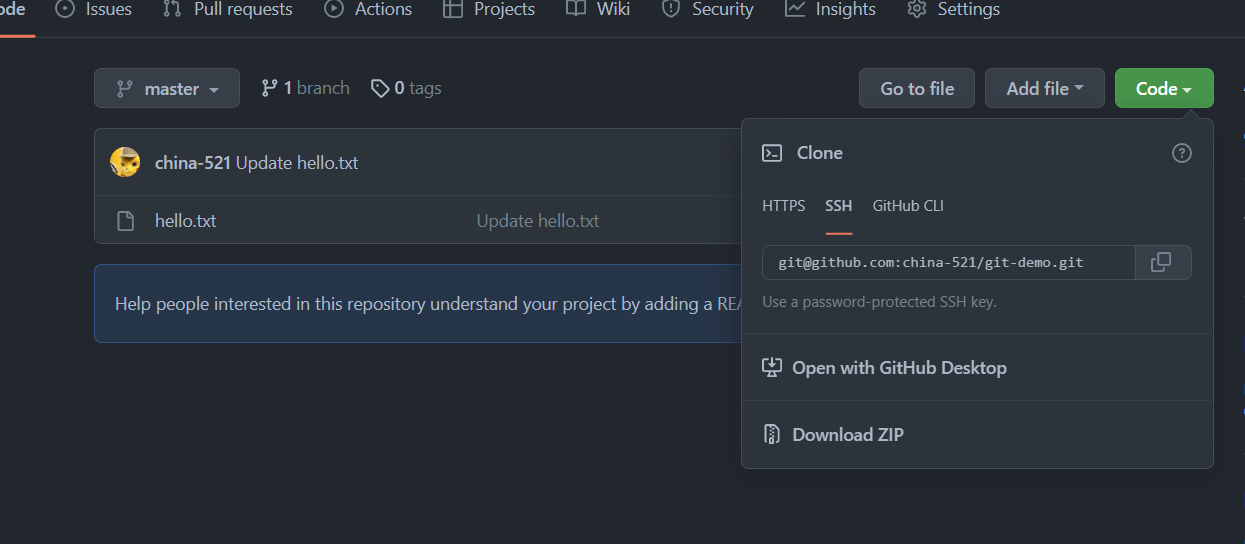Click the Clone help question icon
The image size is (1245, 544).
point(1182,153)
